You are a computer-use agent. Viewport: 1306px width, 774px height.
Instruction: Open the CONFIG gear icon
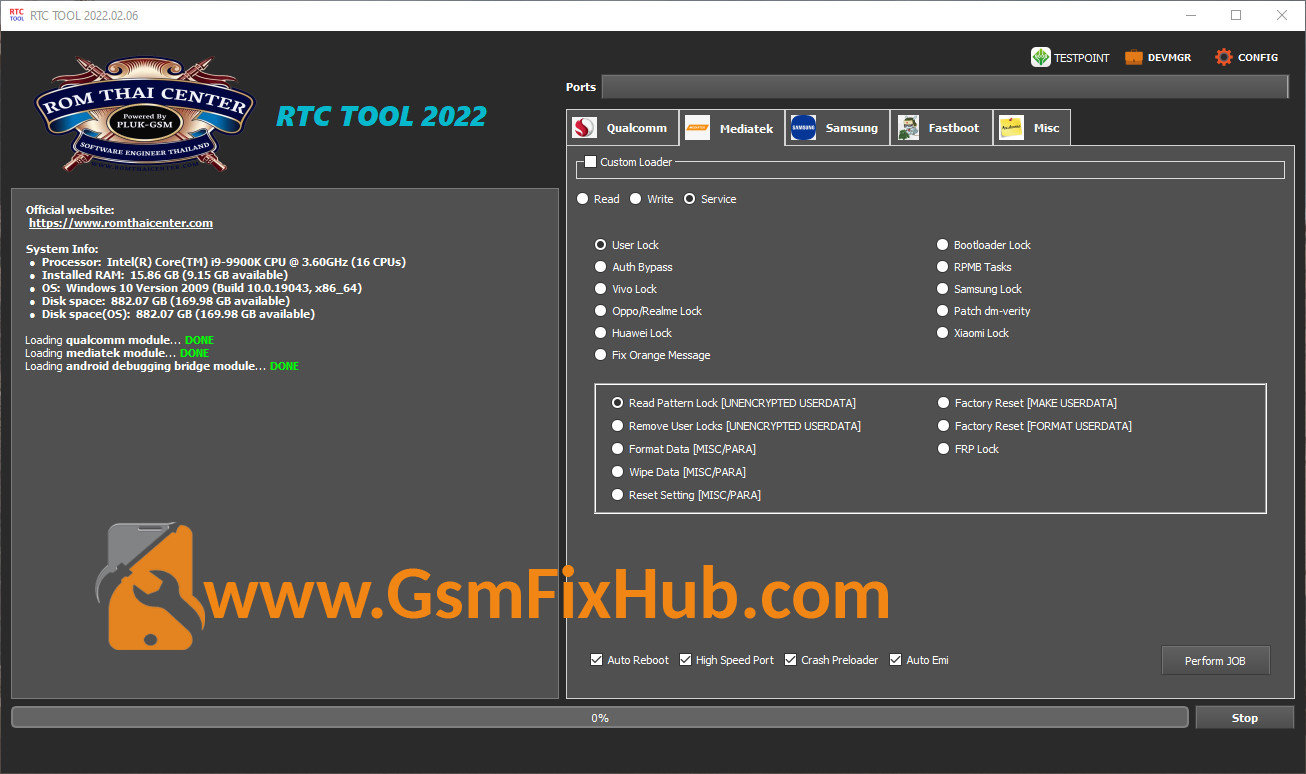click(x=1224, y=57)
